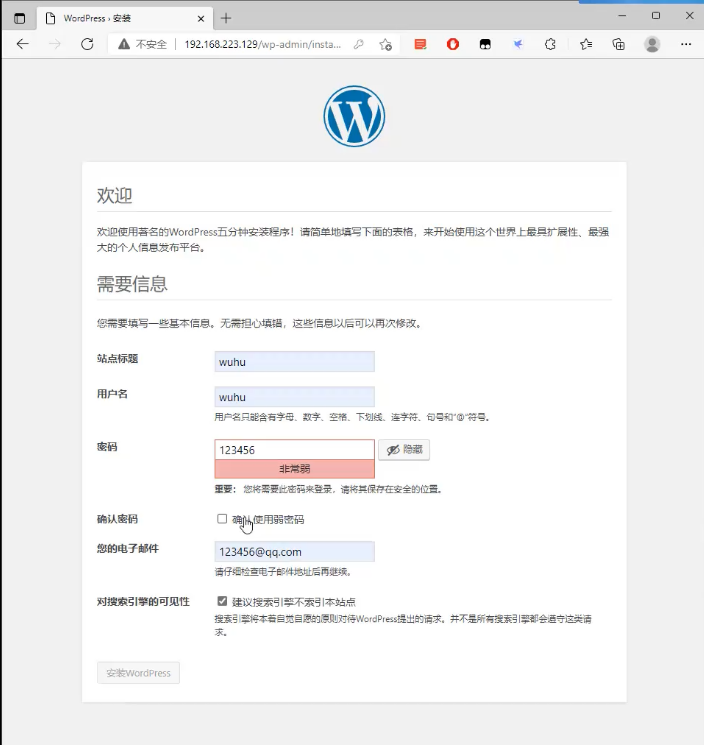Screen dimensions: 704x745
Task: Click the 重要 password reminder text
Action: 328,489
